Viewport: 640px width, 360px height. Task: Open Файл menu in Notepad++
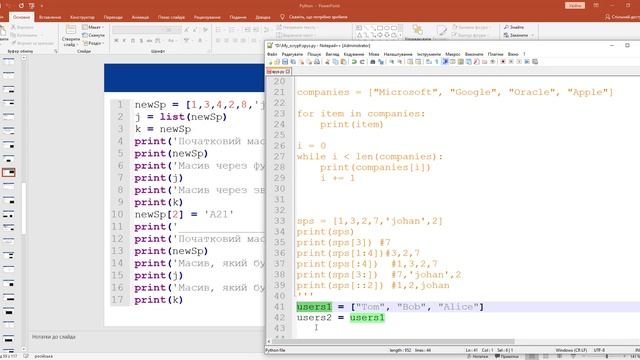point(272,54)
